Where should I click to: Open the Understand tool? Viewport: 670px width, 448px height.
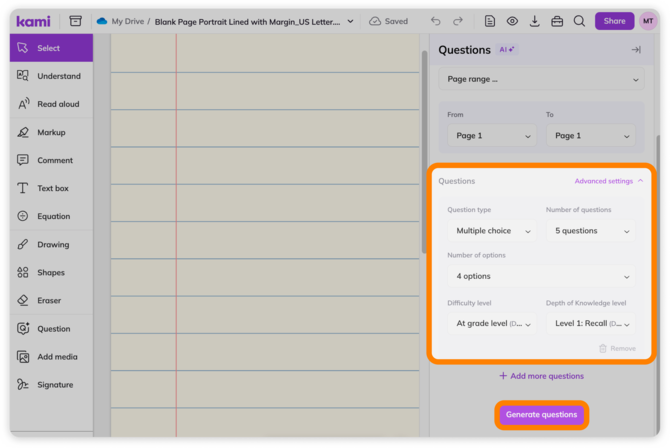tap(51, 76)
